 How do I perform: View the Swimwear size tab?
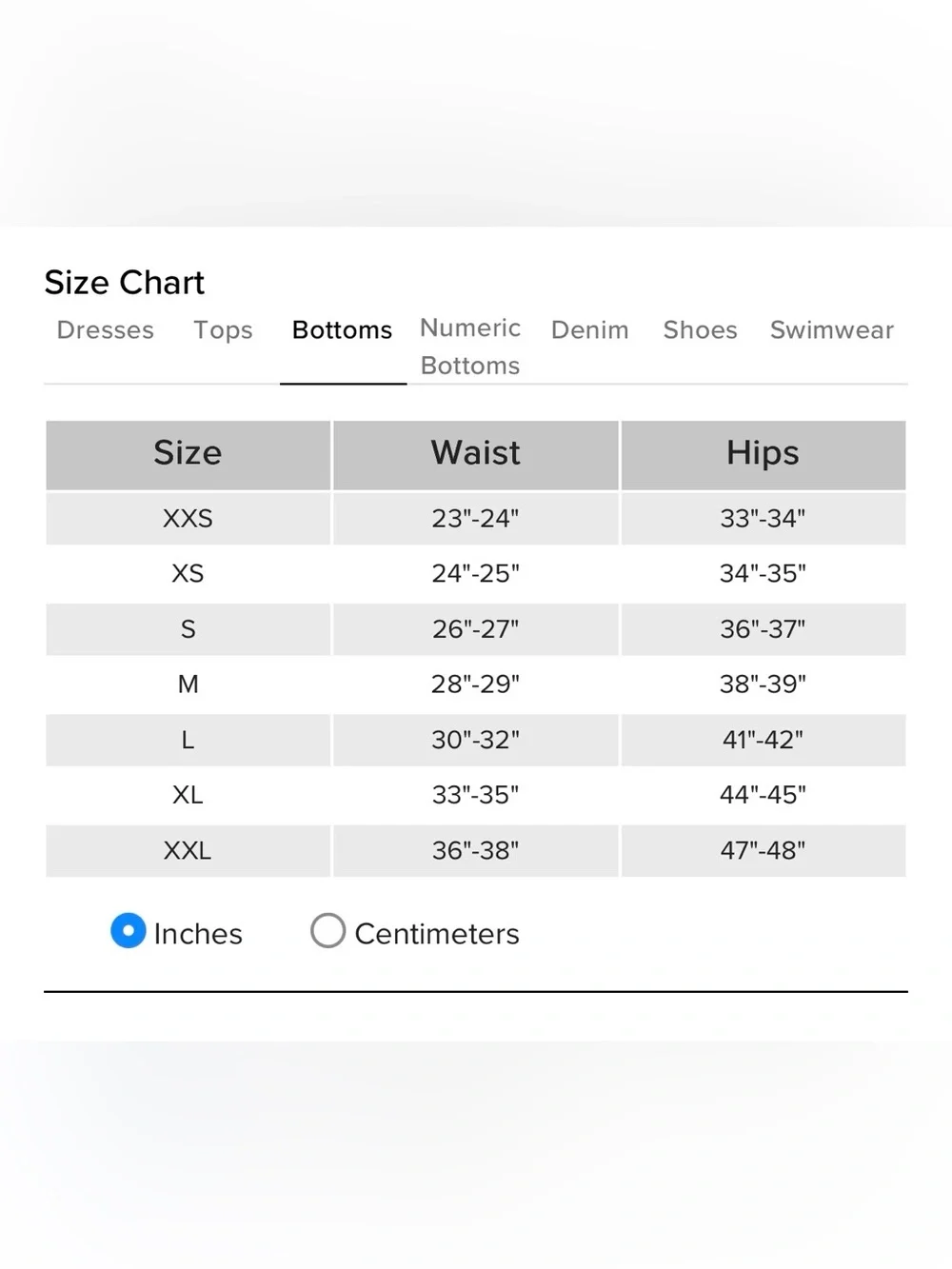[x=832, y=330]
